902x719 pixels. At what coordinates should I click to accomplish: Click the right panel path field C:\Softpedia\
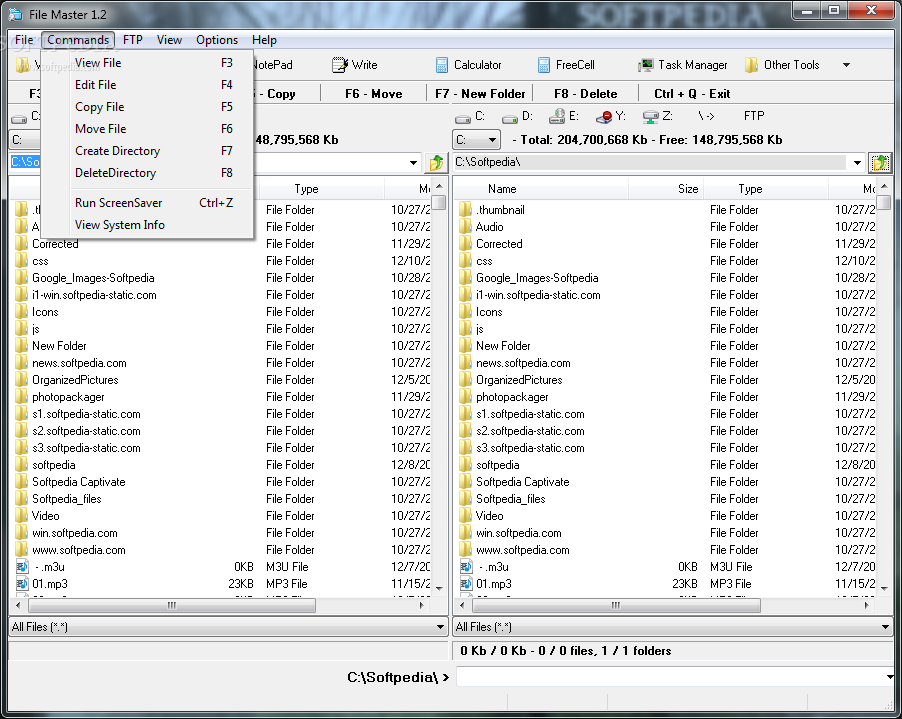pyautogui.click(x=652, y=163)
